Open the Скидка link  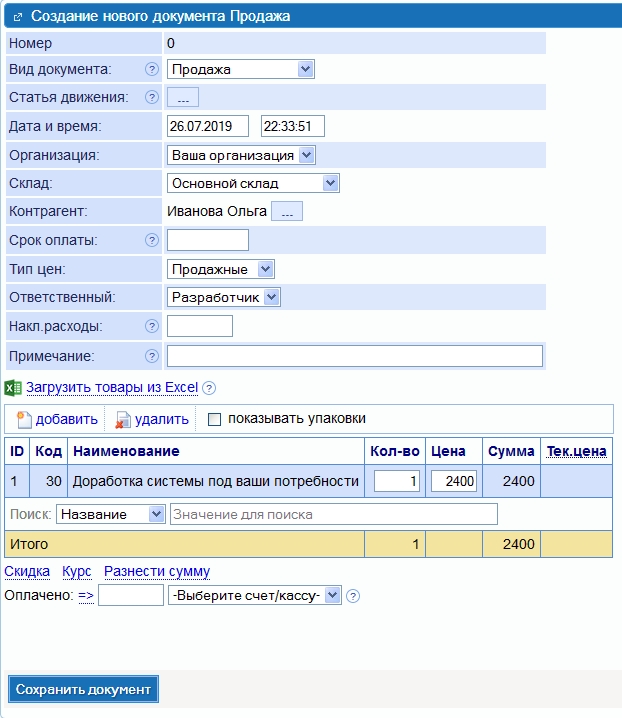point(27,571)
